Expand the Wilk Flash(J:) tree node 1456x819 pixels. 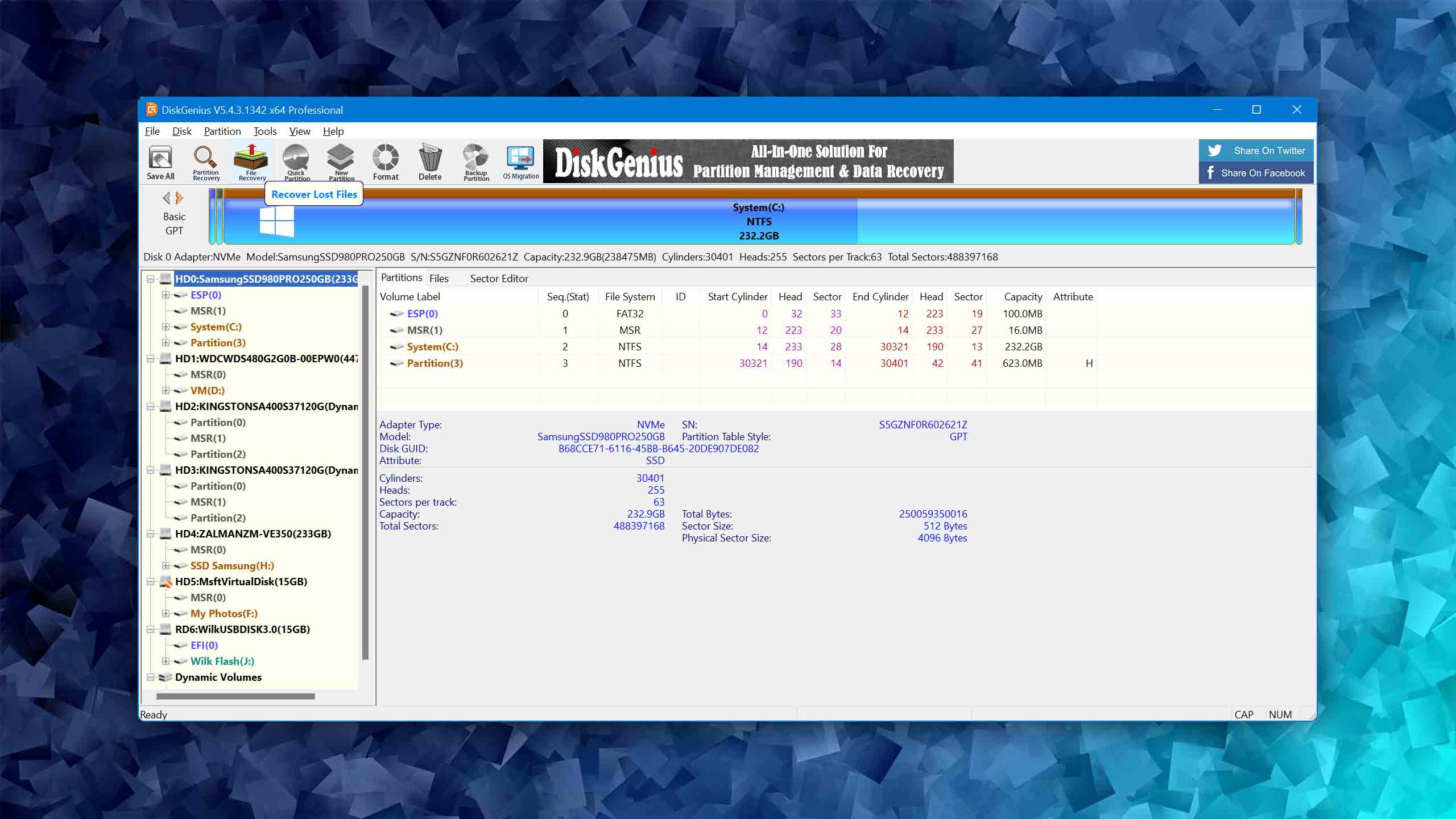coord(166,661)
